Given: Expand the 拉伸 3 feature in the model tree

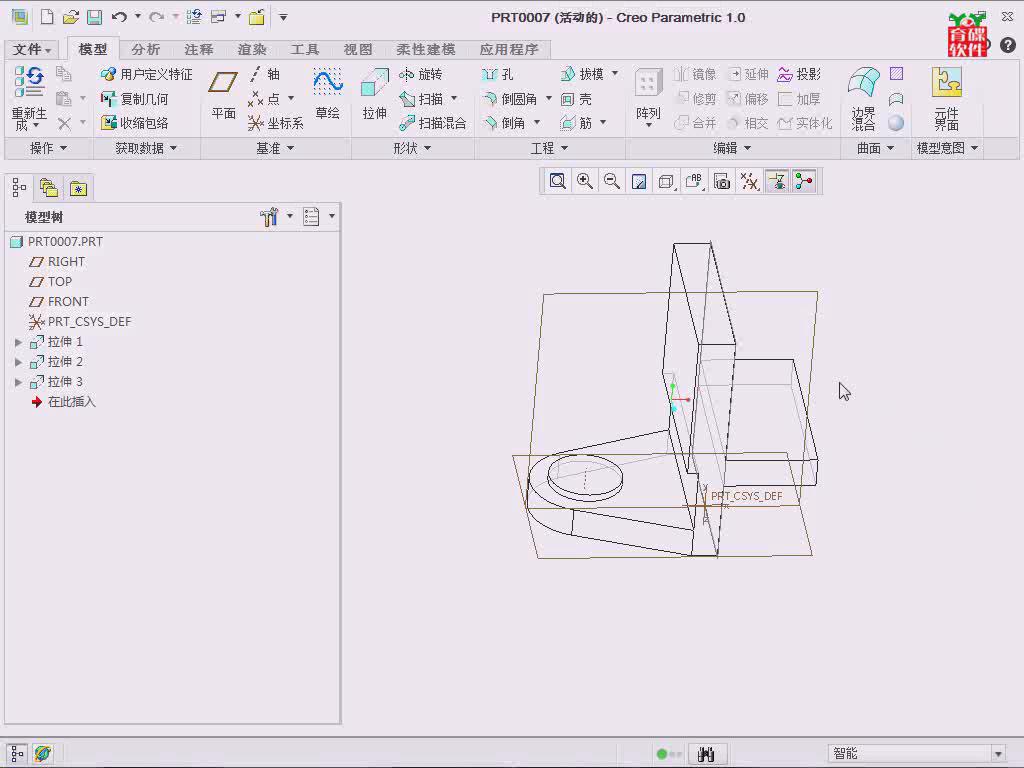Looking at the screenshot, I should 18,382.
